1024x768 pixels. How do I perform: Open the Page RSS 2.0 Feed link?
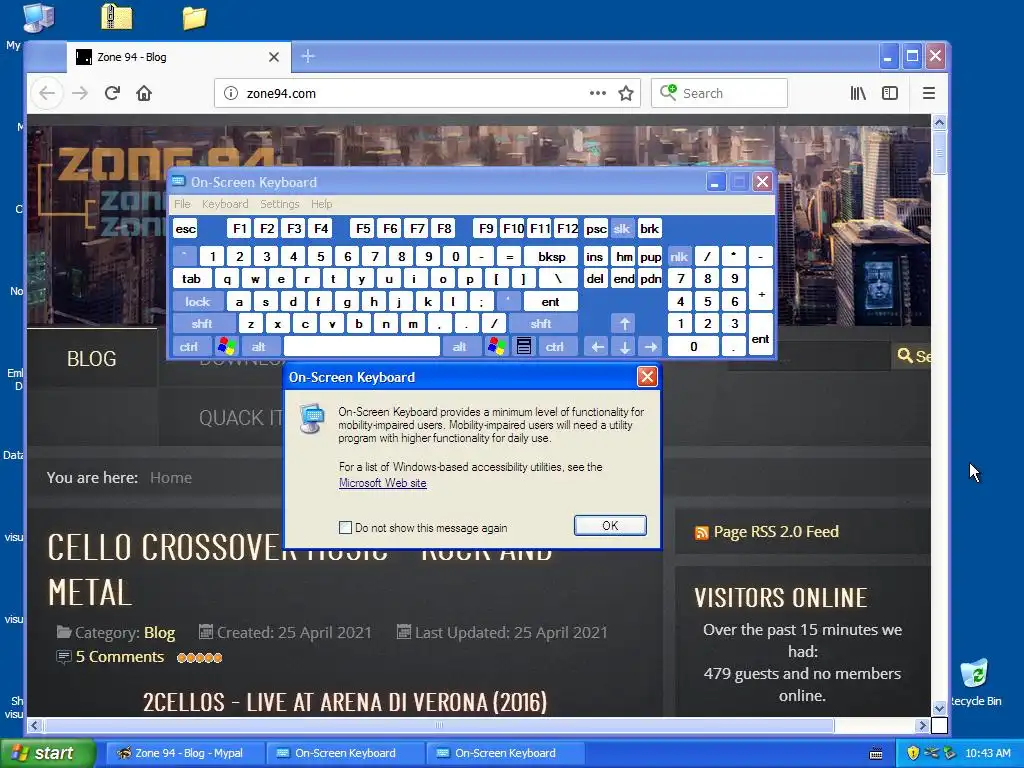point(776,532)
